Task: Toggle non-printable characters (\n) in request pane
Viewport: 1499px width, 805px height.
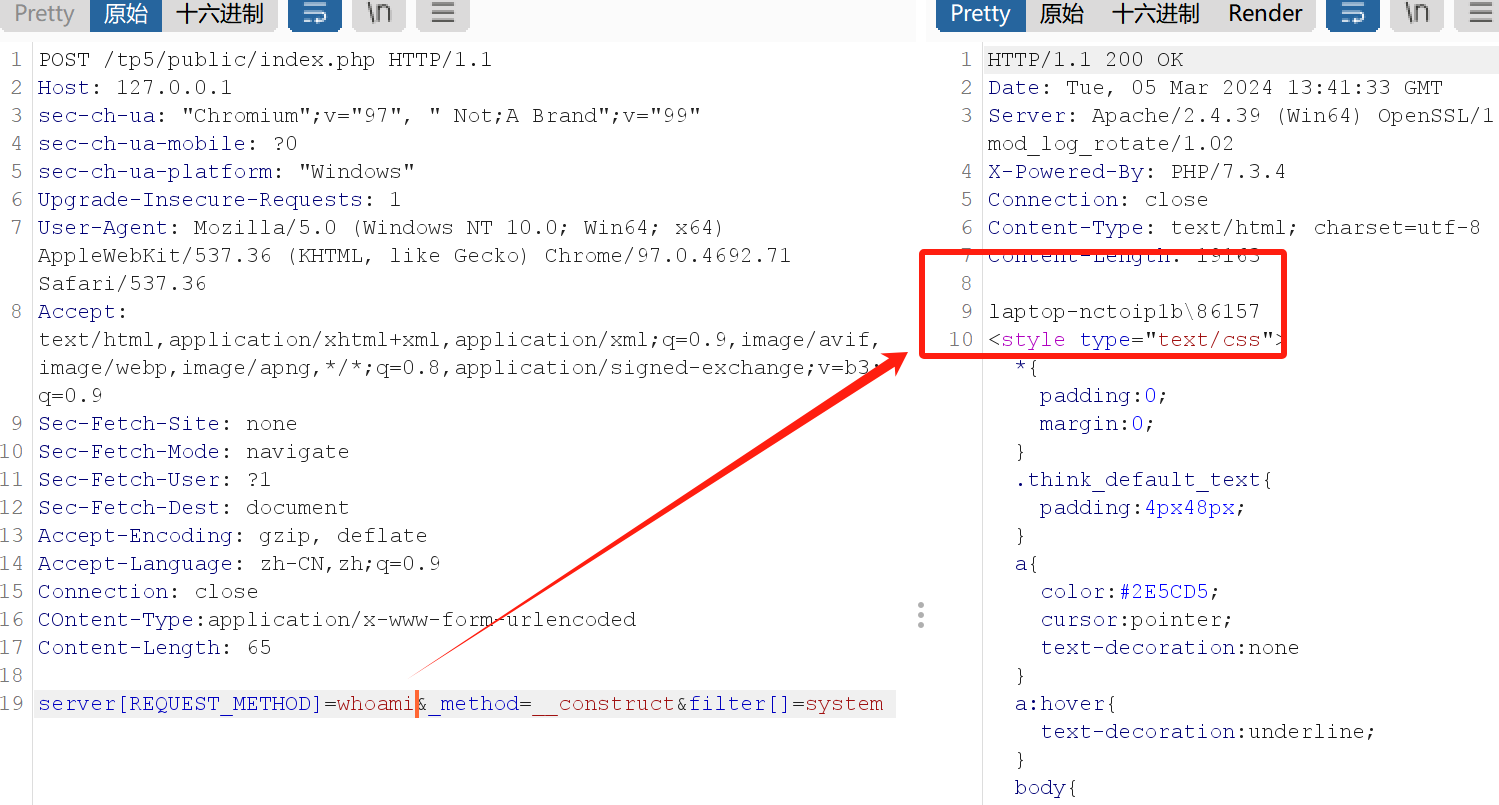Action: pos(379,13)
